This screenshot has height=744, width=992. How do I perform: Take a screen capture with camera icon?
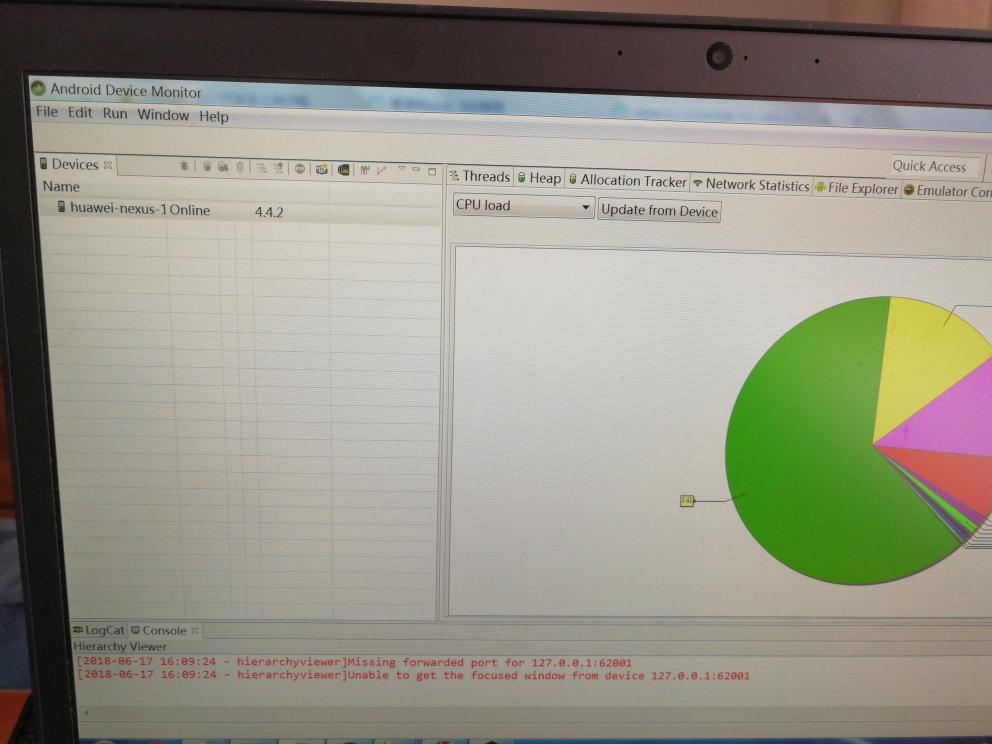pos(321,169)
